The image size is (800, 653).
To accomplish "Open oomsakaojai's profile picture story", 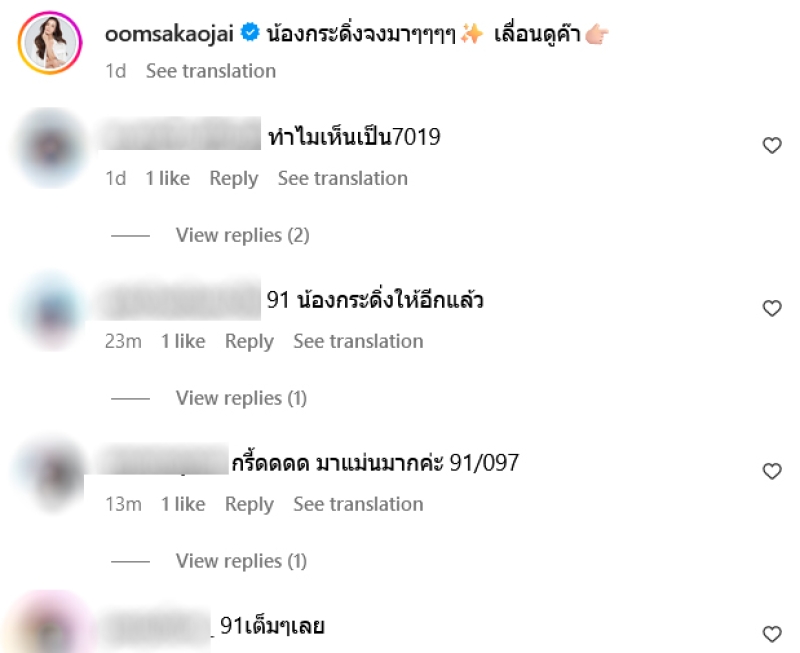I will 50,43.
